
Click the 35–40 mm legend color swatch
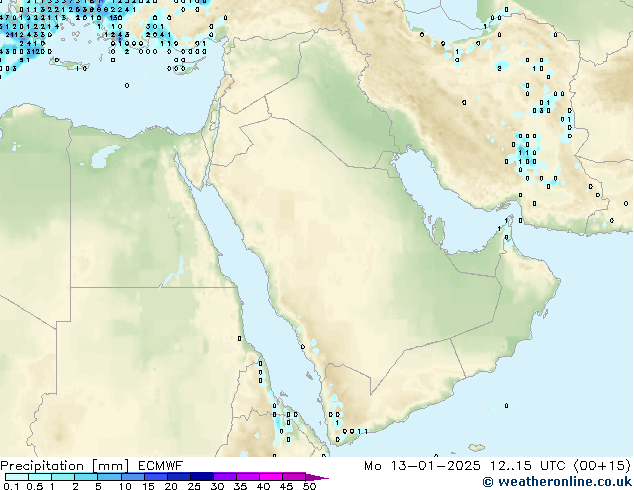(x=248, y=477)
